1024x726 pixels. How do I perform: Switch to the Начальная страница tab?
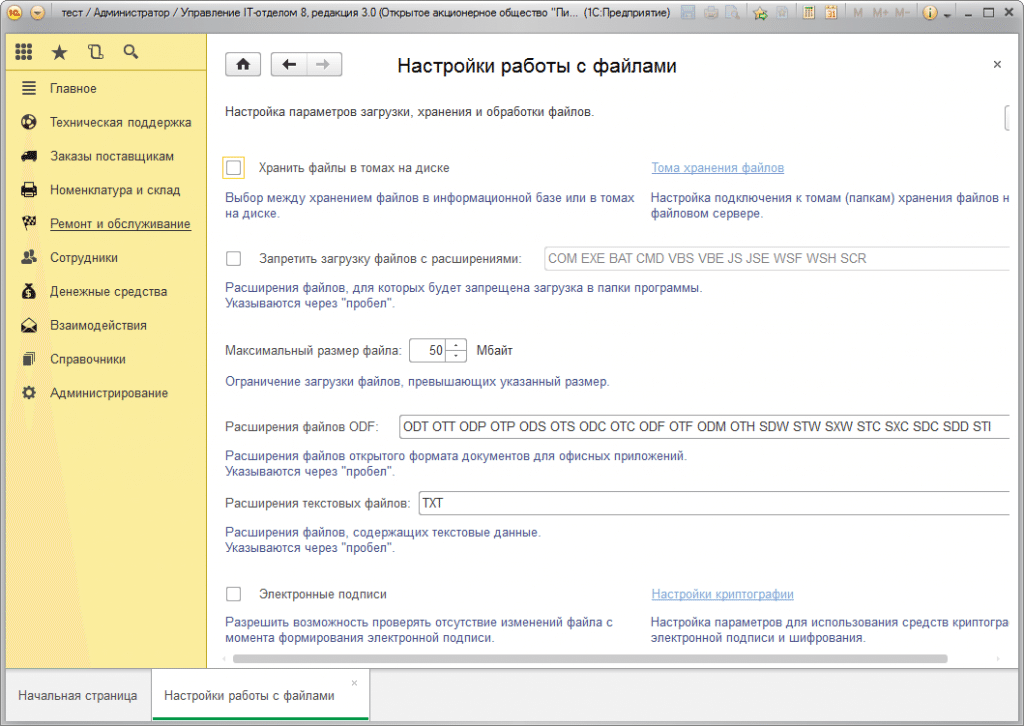(78, 695)
